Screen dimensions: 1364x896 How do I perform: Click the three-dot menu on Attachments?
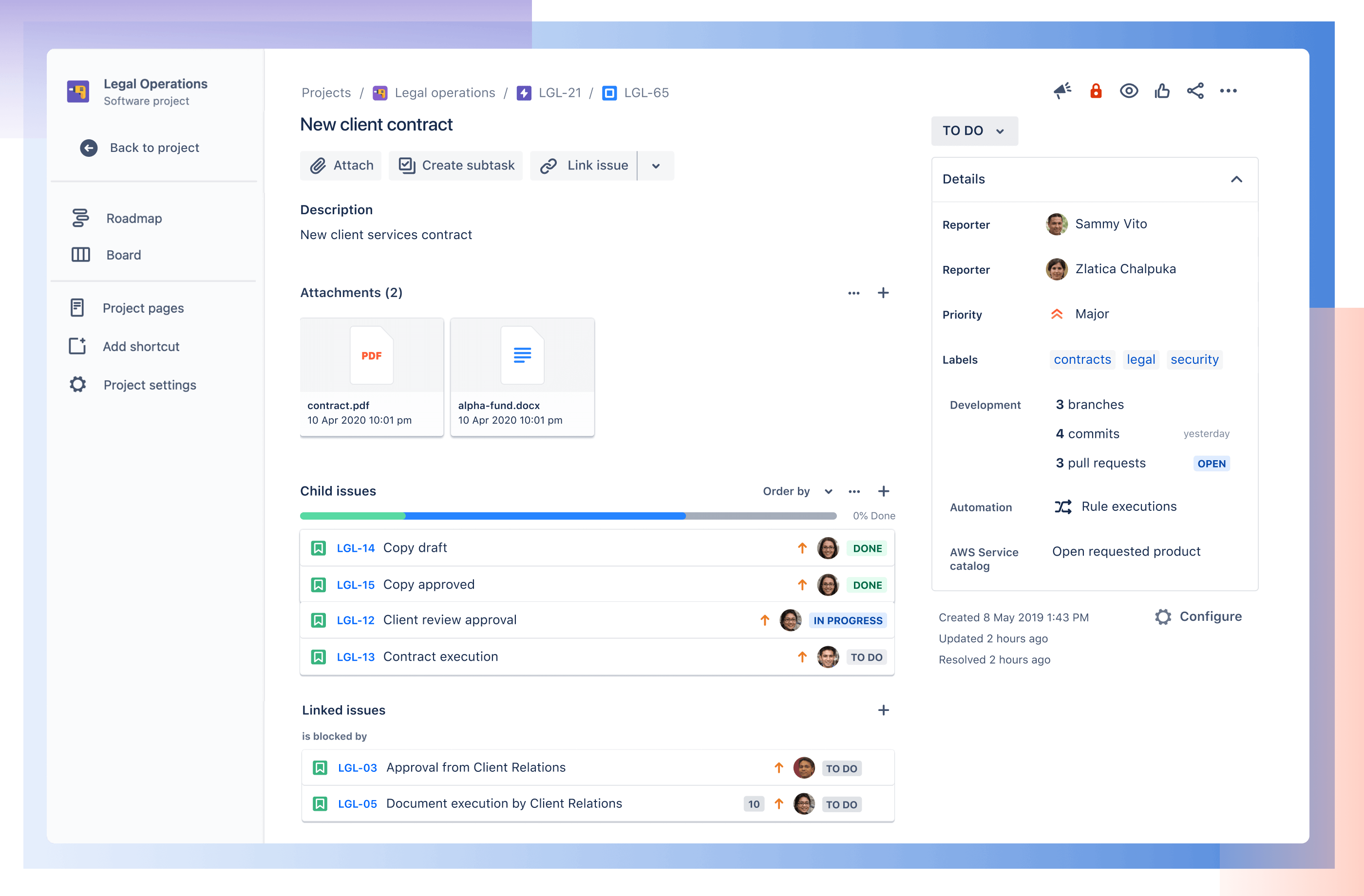tap(852, 292)
